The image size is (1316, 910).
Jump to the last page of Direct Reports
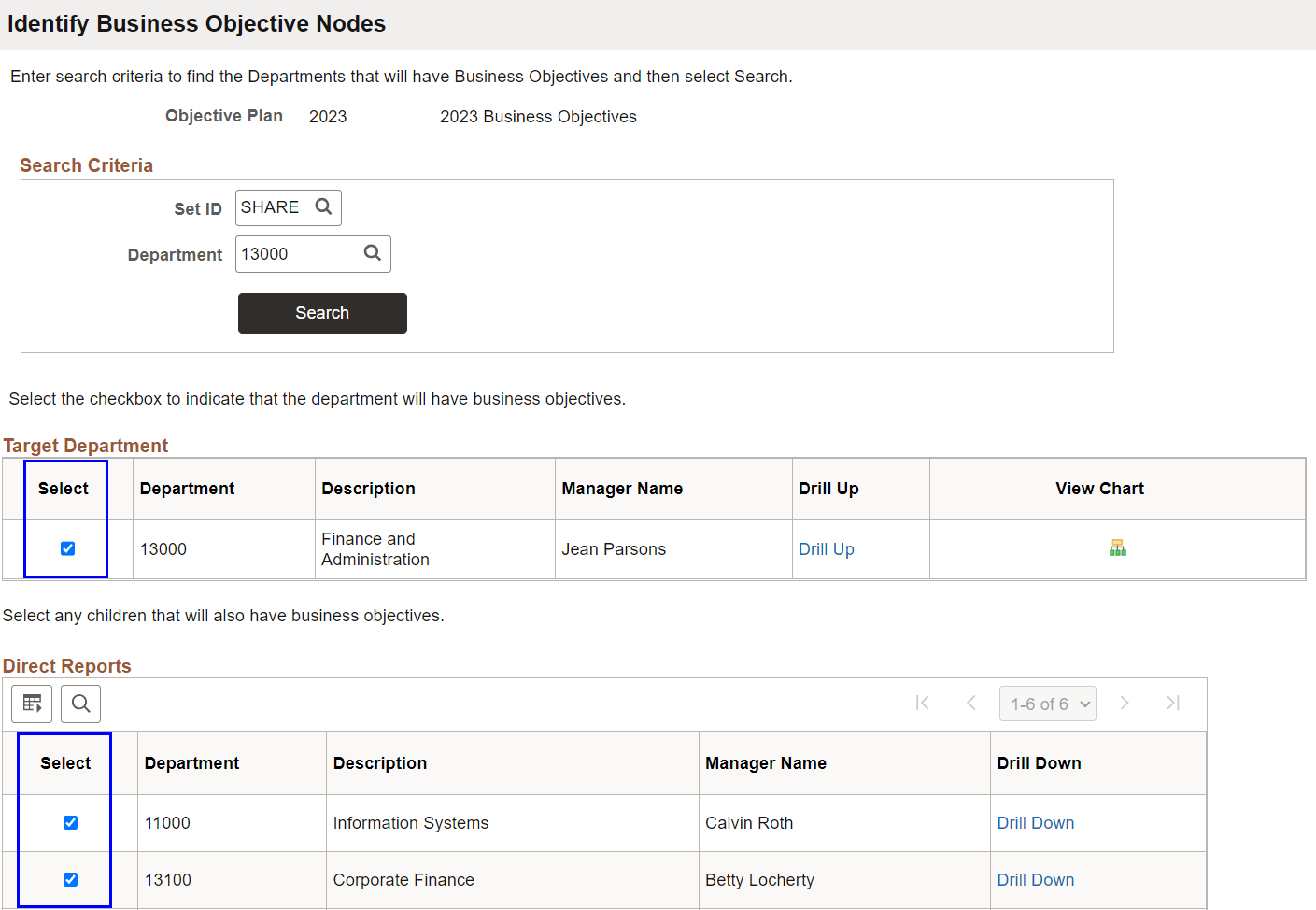click(x=1173, y=703)
